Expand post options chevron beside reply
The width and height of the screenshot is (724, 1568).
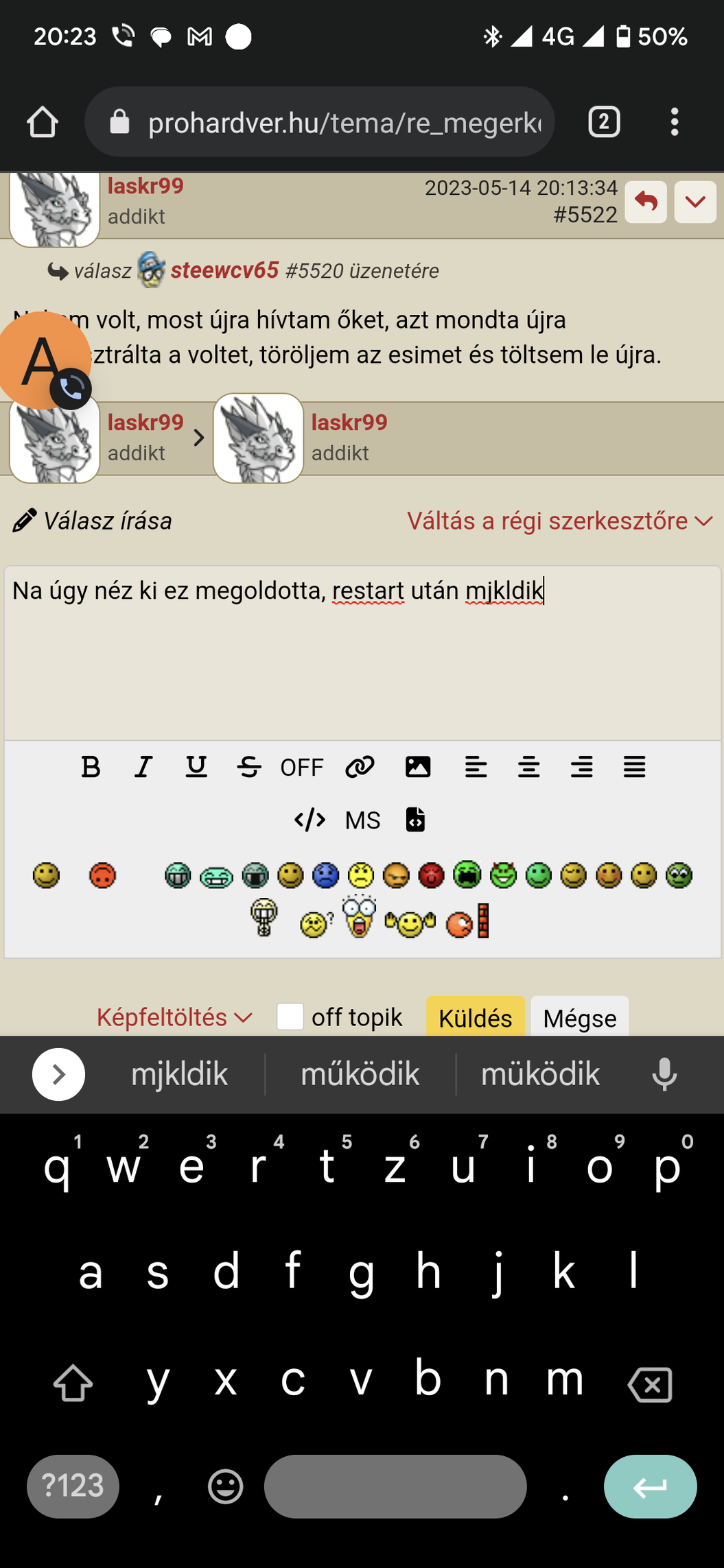click(695, 202)
